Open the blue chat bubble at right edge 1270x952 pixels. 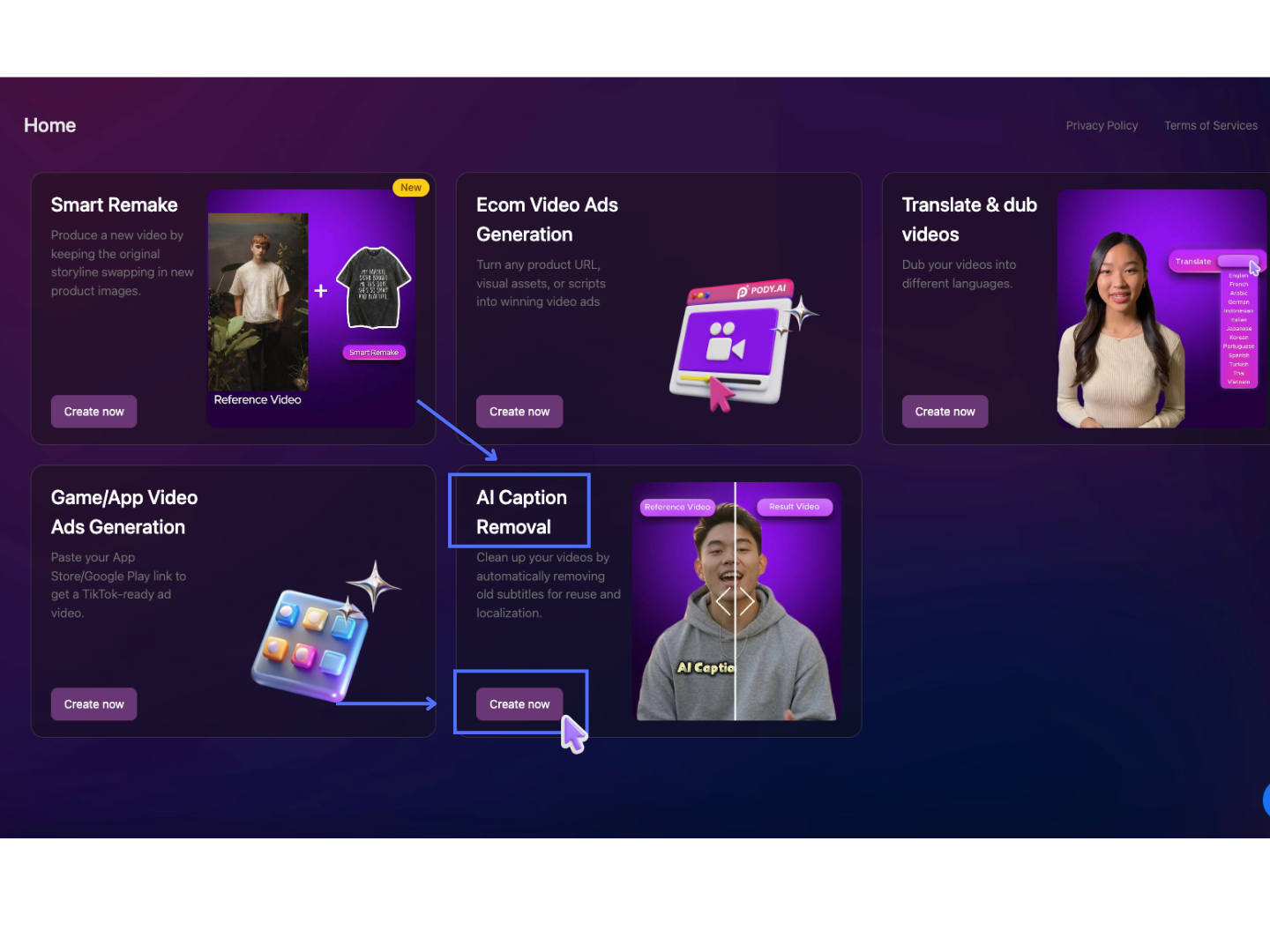pyautogui.click(x=1266, y=800)
